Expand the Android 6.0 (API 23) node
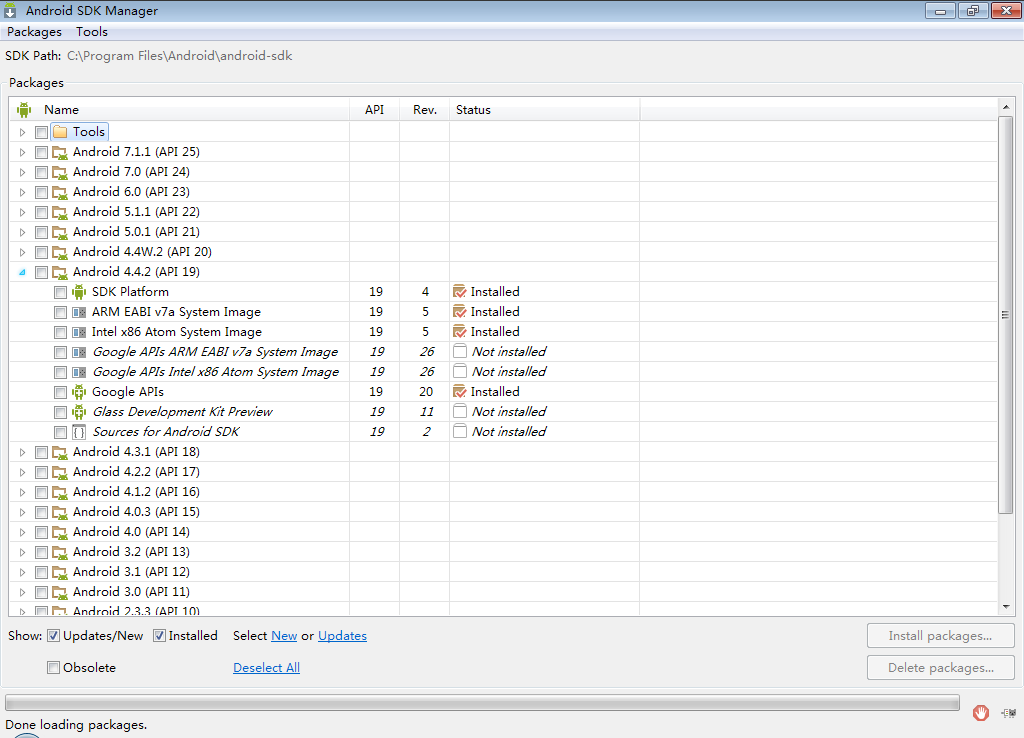The width and height of the screenshot is (1024, 738). click(22, 193)
